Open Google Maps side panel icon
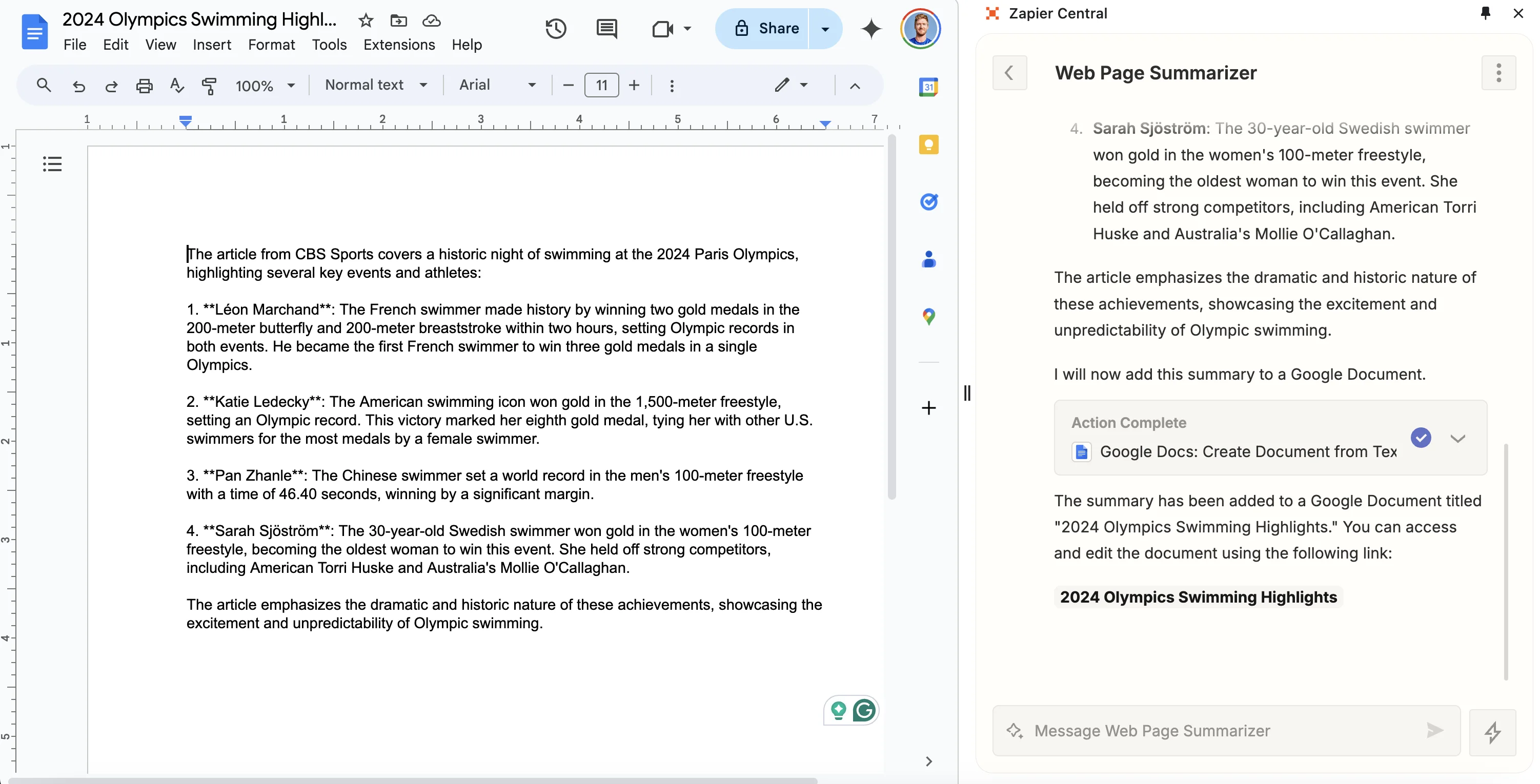The width and height of the screenshot is (1540, 784). (928, 317)
